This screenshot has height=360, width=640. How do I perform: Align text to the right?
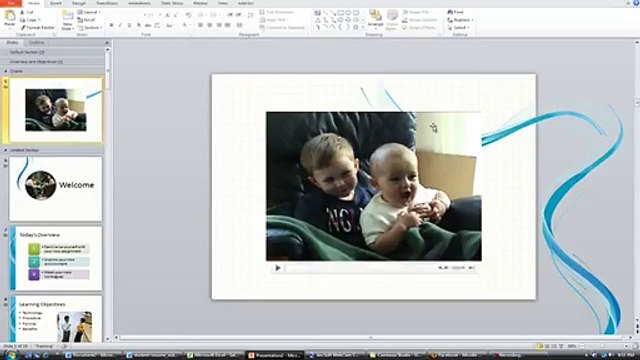point(219,25)
